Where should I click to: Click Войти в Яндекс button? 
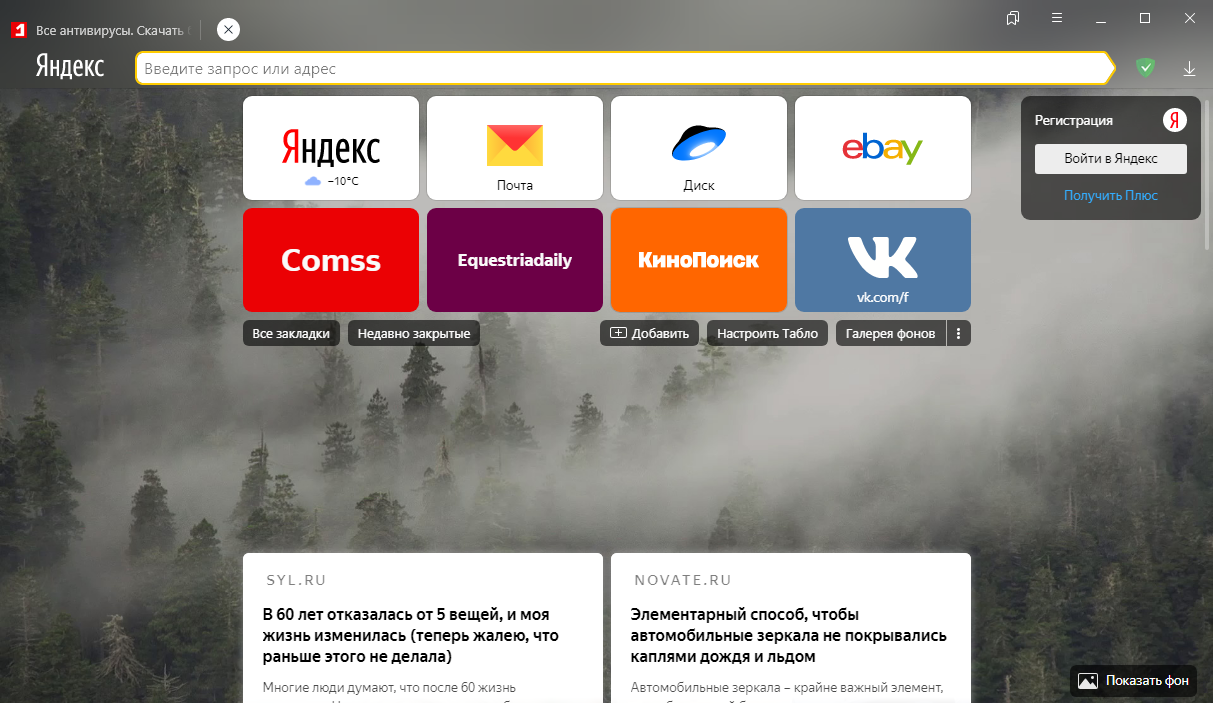(1111, 158)
